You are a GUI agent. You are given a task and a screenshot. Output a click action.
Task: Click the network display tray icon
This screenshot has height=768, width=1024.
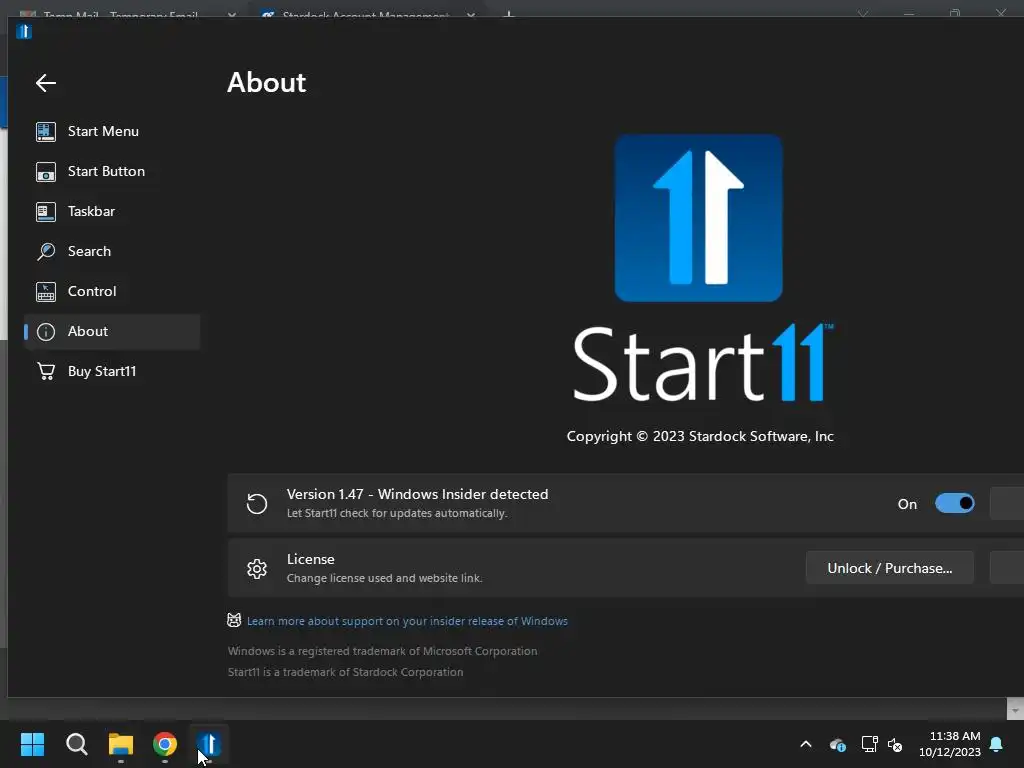869,744
